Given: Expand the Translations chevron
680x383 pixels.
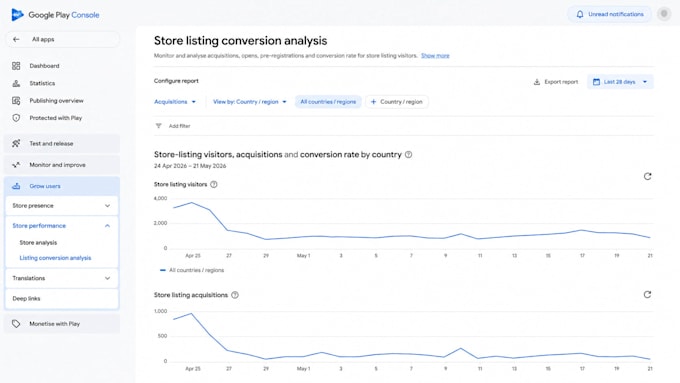Looking at the screenshot, I should click(108, 278).
